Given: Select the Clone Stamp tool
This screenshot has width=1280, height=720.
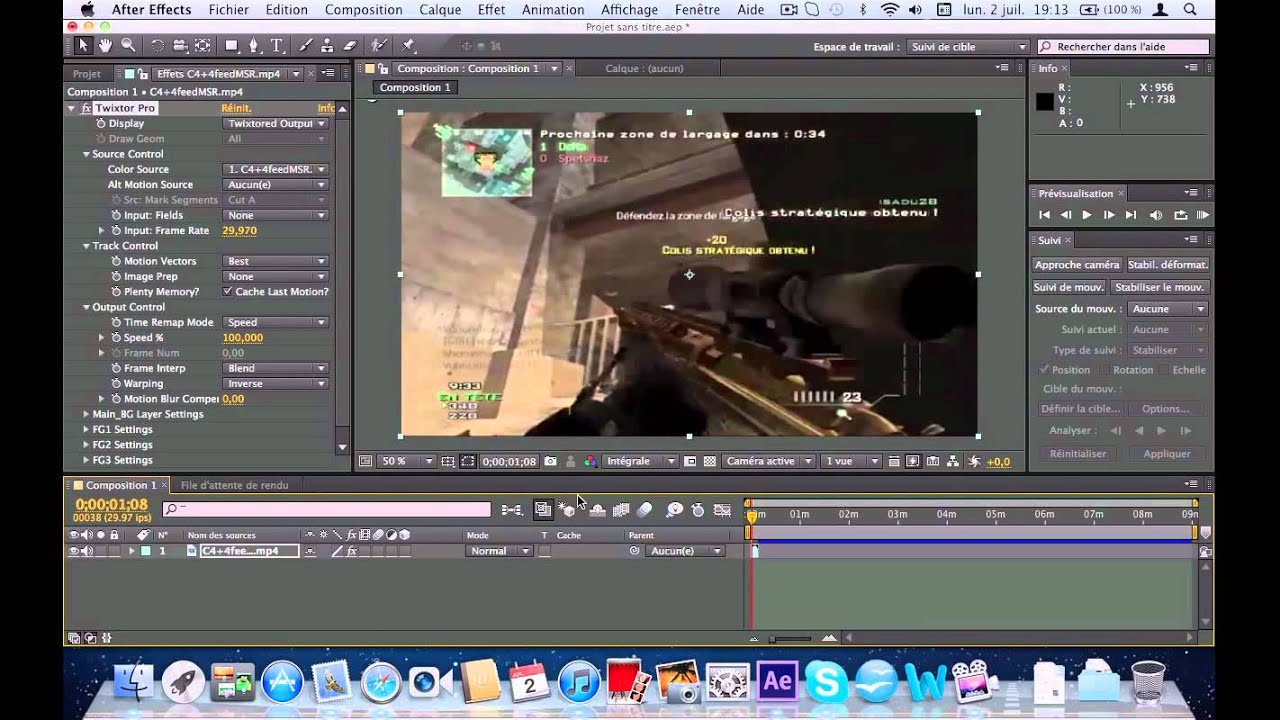Looking at the screenshot, I should click(327, 45).
